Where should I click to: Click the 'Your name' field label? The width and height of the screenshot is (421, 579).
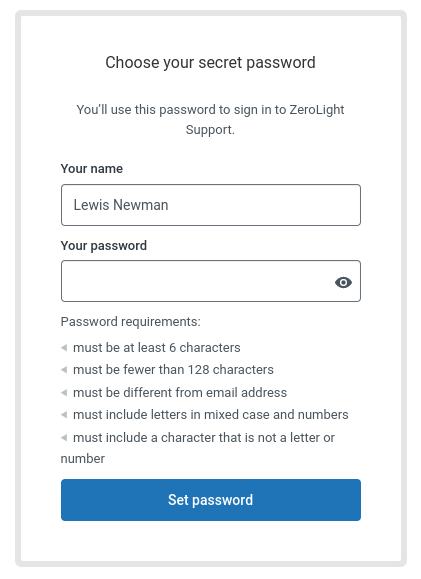click(92, 169)
